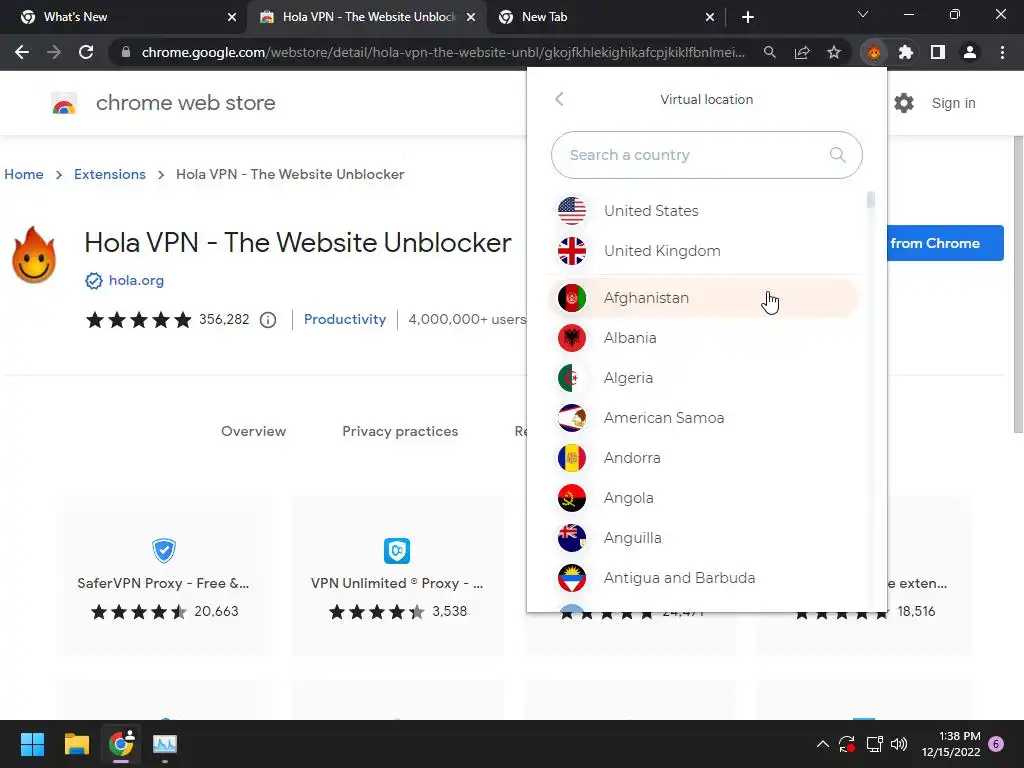This screenshot has height=768, width=1024.
Task: Click the Search a country input field
Action: tap(707, 155)
